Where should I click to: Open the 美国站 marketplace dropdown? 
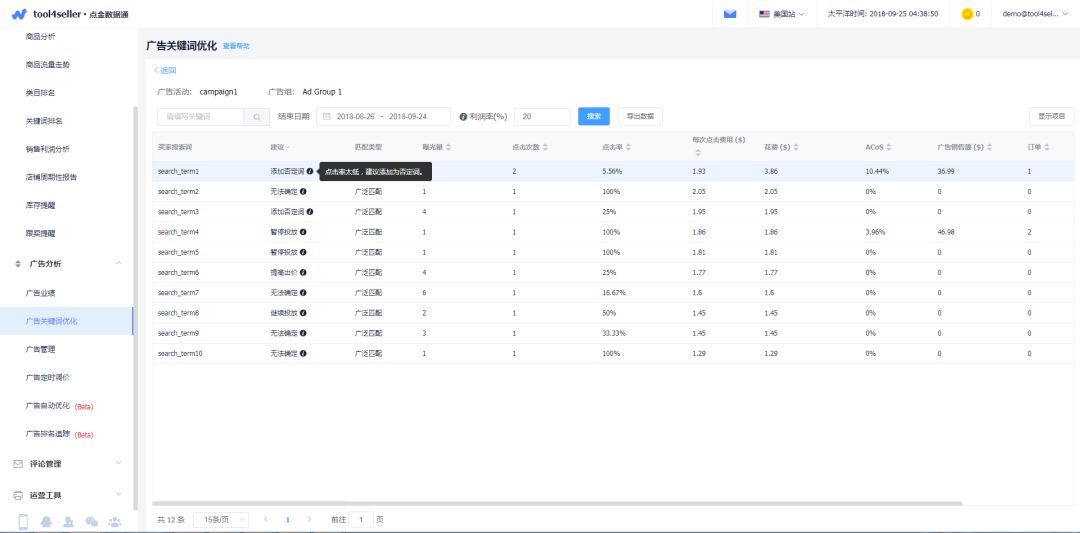pos(783,14)
